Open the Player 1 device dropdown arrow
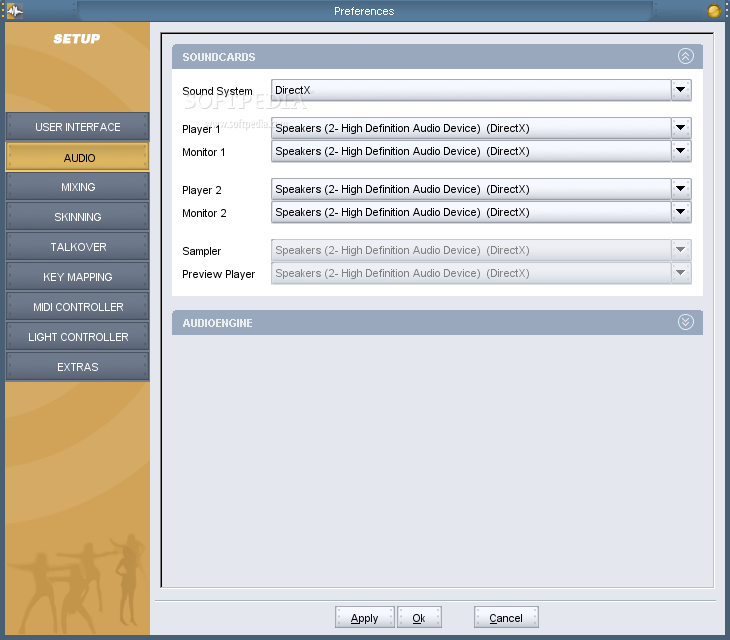 pos(681,128)
